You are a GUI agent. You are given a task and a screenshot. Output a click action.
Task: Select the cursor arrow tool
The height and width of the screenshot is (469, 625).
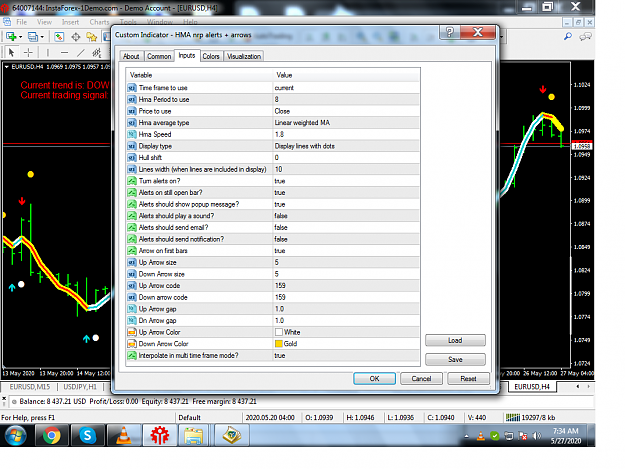click(12, 52)
